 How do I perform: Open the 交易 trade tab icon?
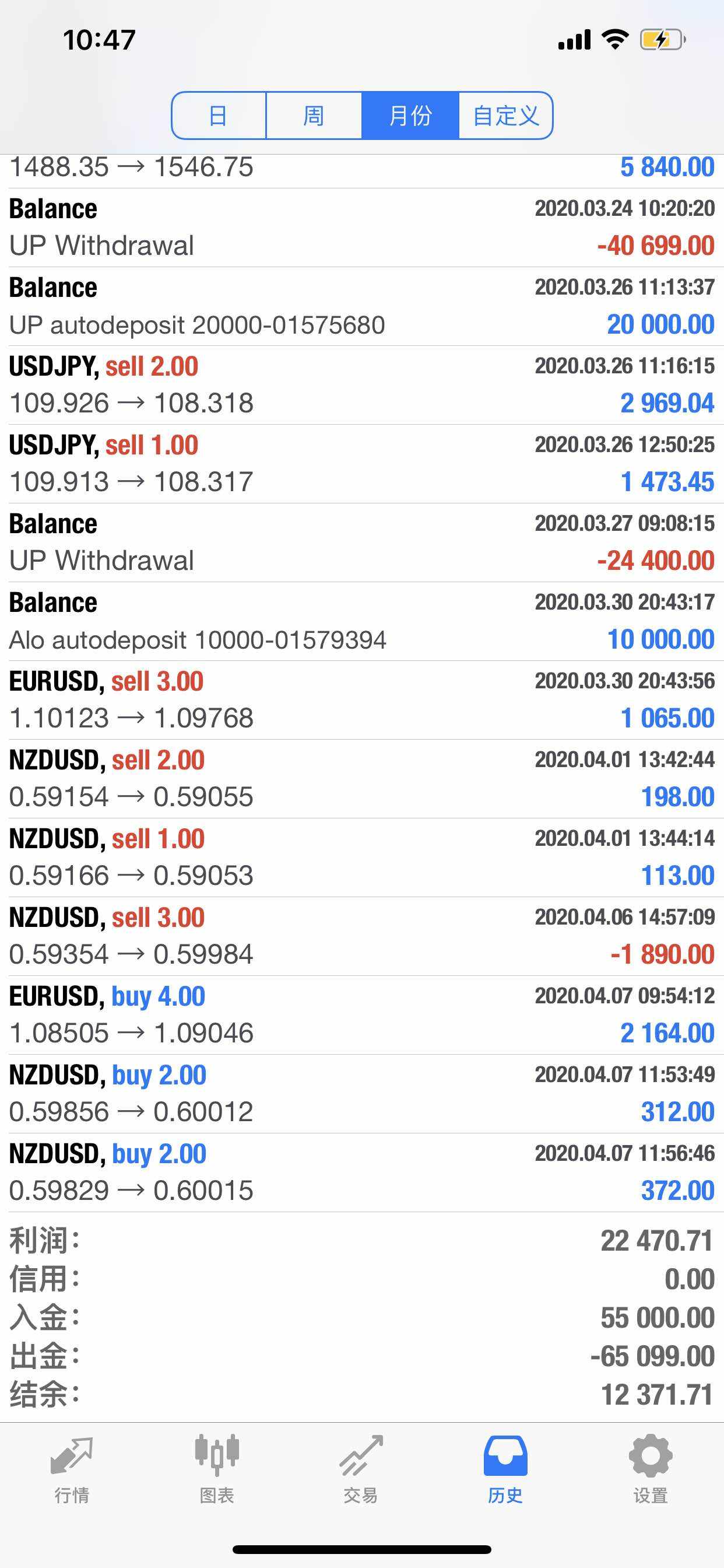tap(361, 1456)
